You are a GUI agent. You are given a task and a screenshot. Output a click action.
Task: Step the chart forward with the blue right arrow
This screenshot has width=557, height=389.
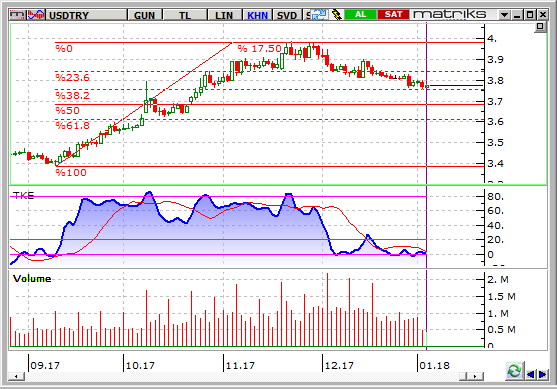542,374
